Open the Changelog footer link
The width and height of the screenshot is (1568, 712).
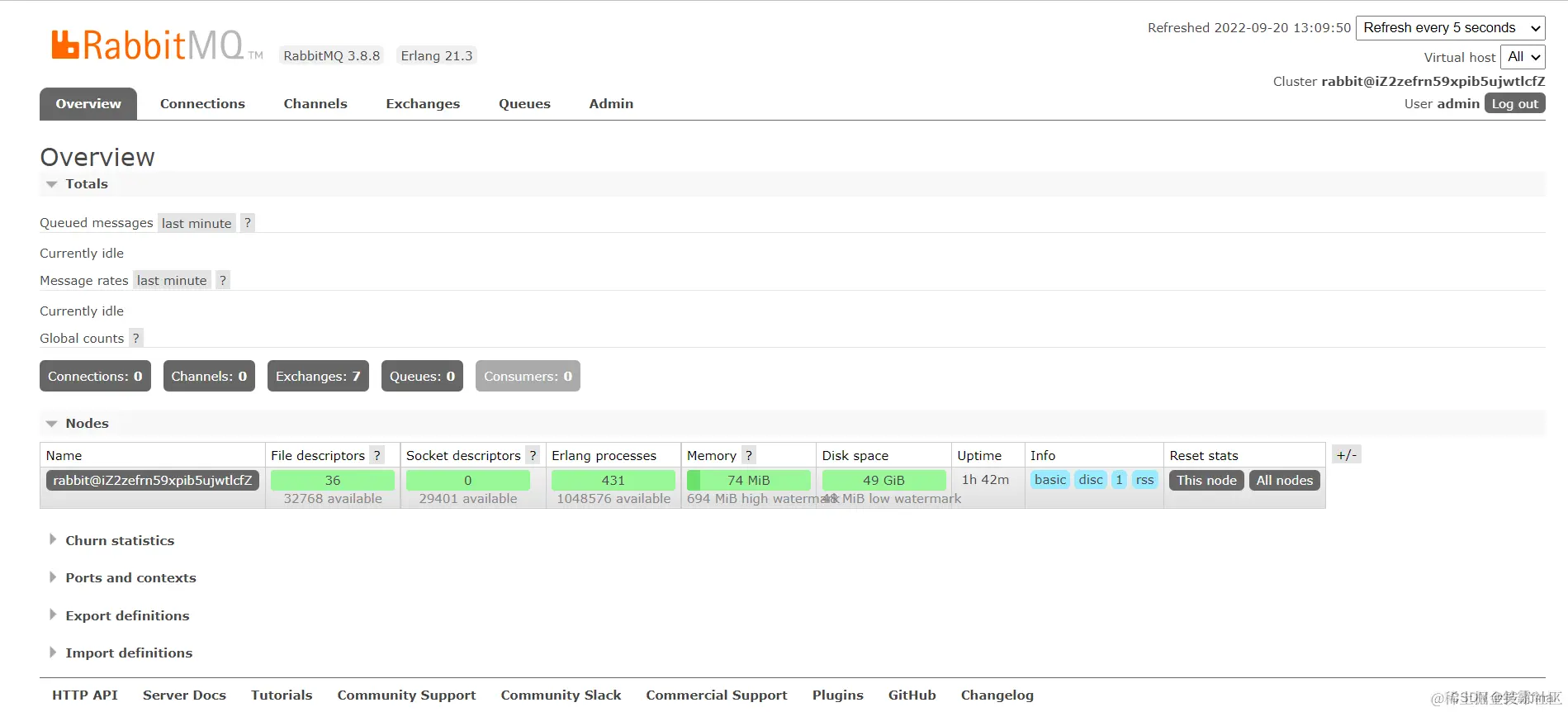pyautogui.click(x=997, y=695)
